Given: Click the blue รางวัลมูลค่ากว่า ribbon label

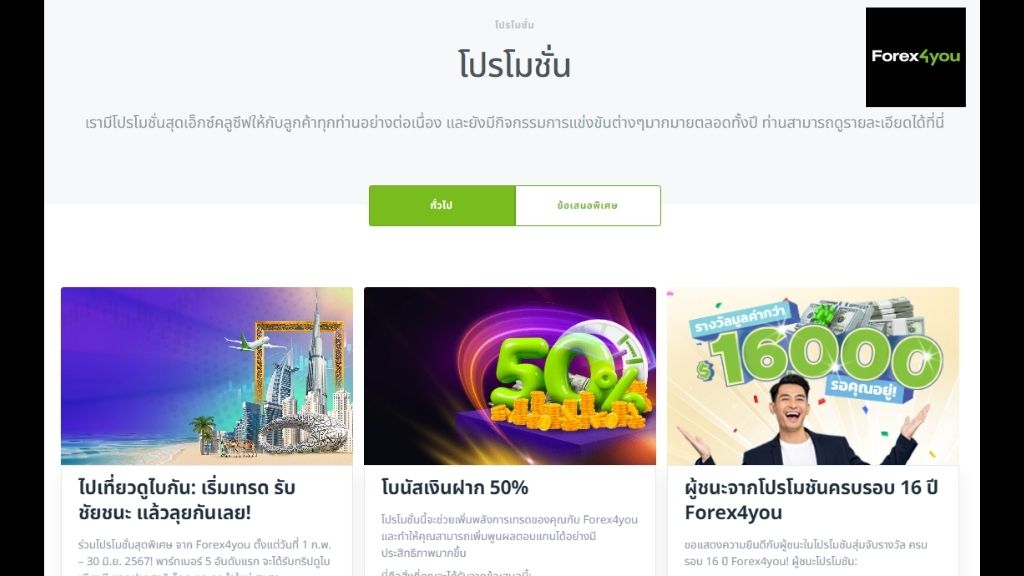Looking at the screenshot, I should point(739,318).
